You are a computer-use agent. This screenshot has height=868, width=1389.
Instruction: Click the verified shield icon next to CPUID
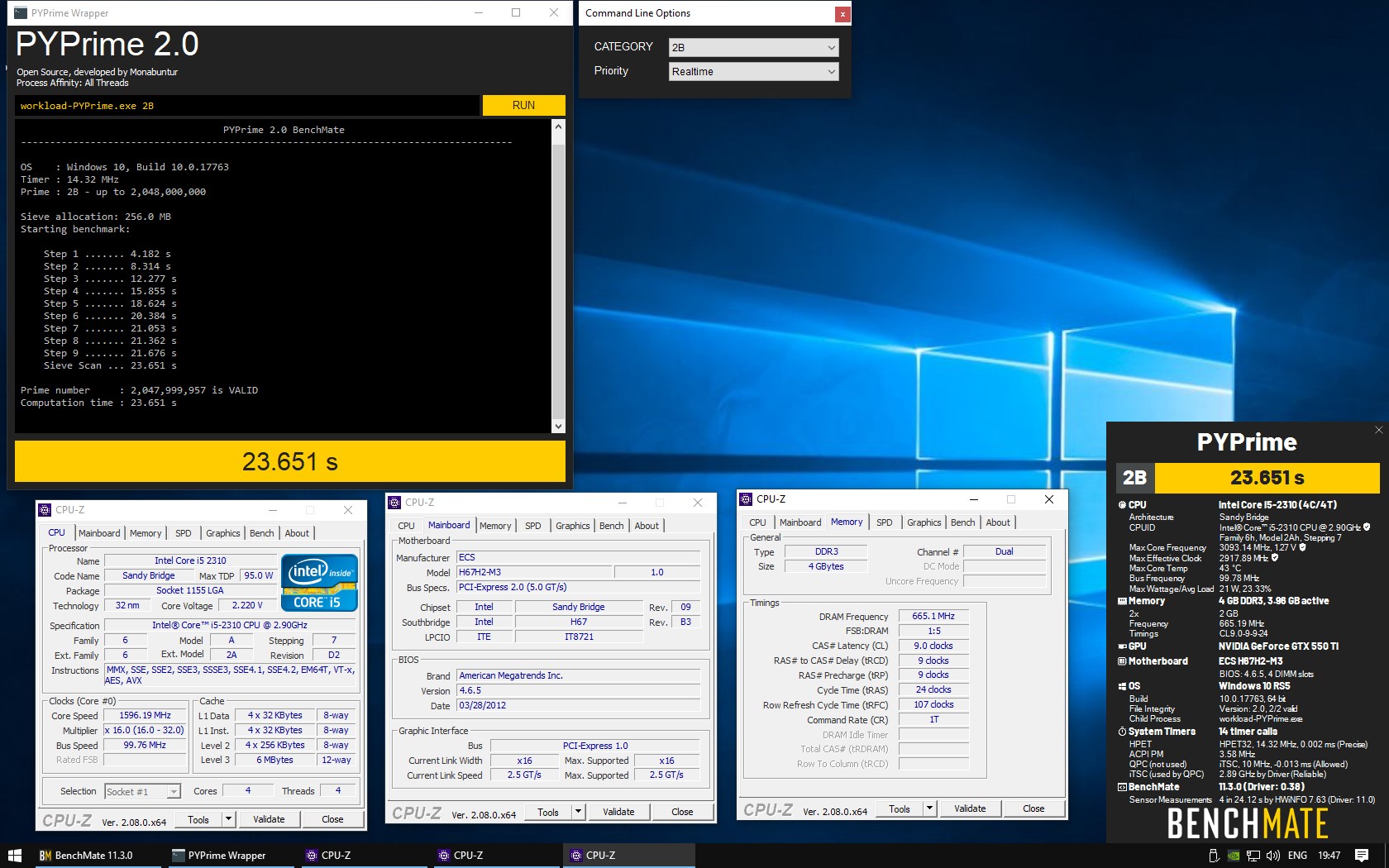coord(1367,527)
